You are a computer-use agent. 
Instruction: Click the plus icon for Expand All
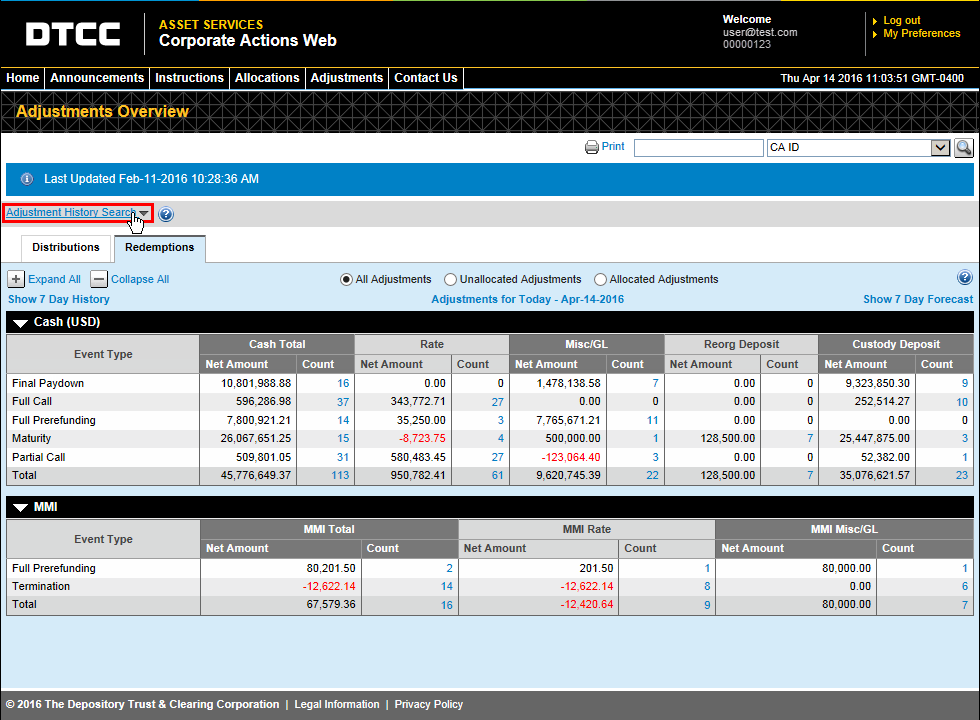click(x=16, y=279)
